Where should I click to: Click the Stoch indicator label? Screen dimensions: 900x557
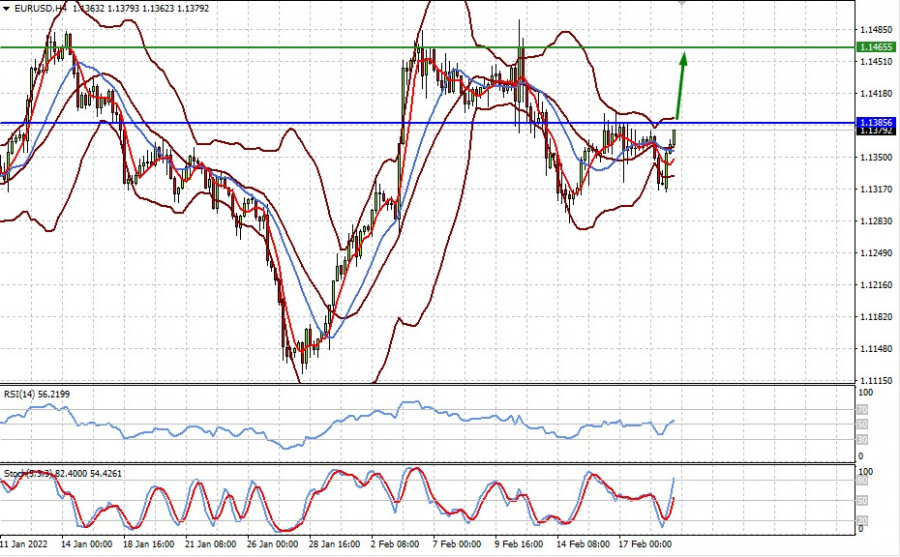[x=40, y=472]
